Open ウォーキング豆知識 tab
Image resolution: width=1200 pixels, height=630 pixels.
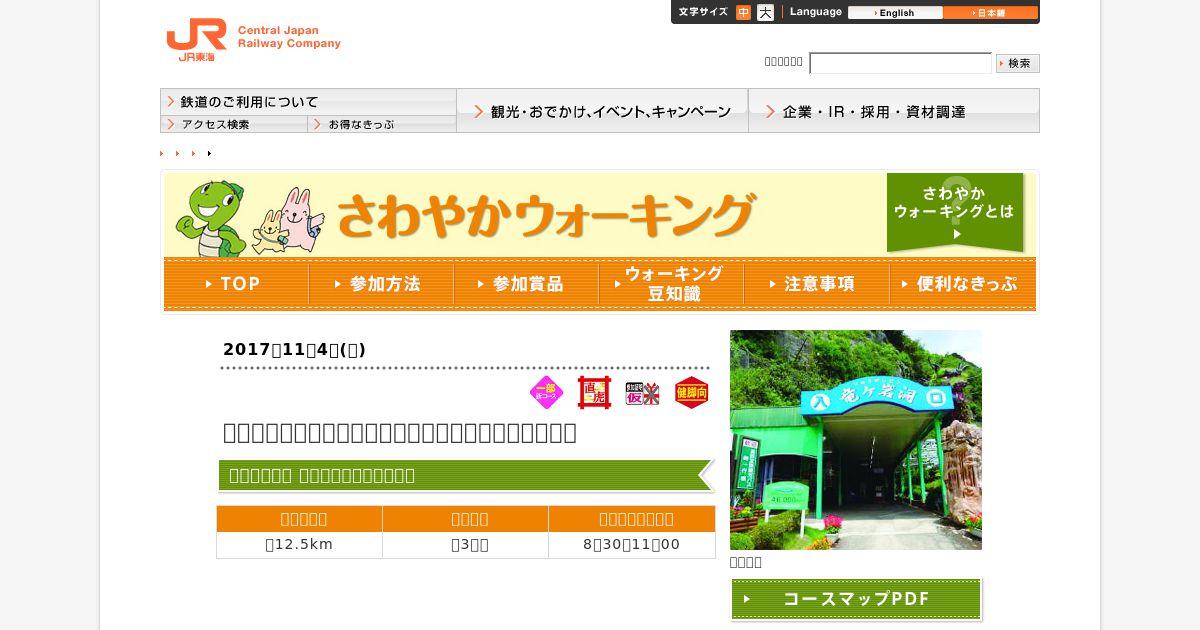point(671,284)
